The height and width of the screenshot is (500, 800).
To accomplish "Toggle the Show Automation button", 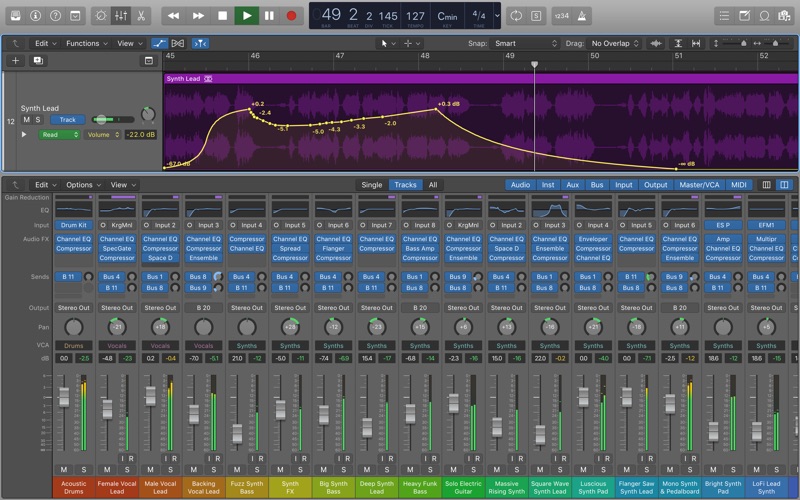I will click(x=160, y=44).
